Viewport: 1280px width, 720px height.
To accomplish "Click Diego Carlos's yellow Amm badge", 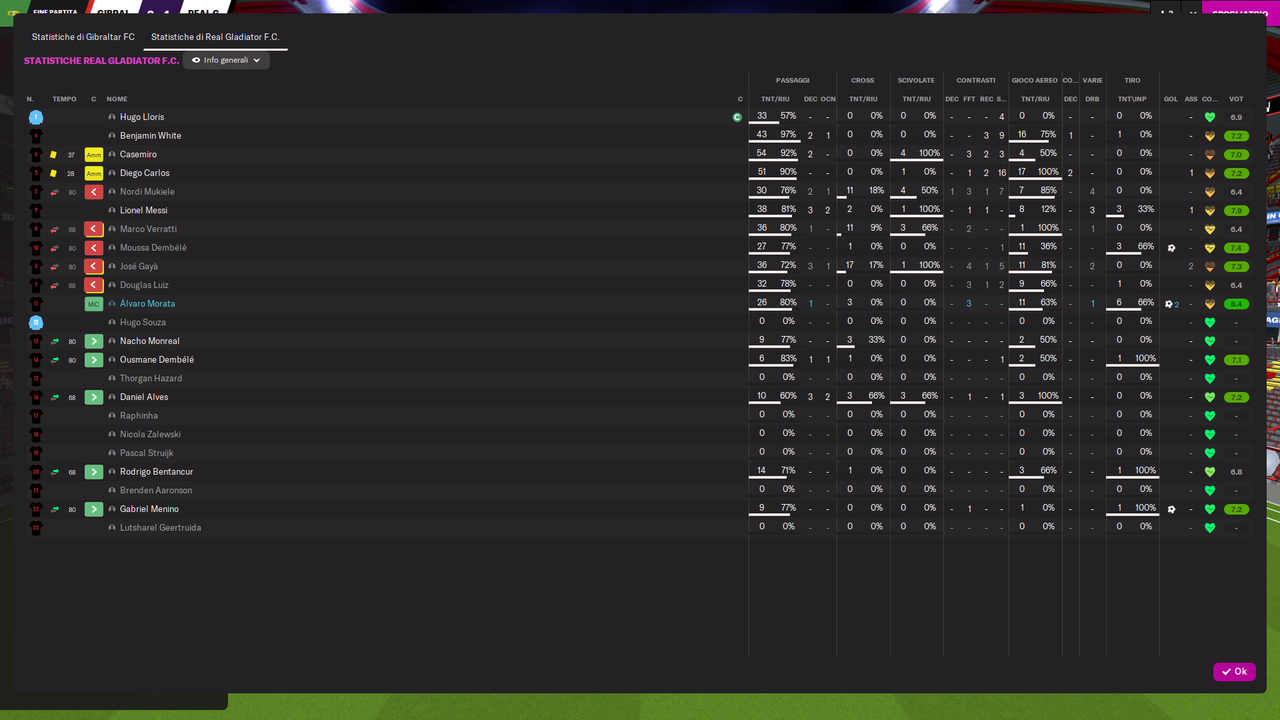I will [x=94, y=173].
